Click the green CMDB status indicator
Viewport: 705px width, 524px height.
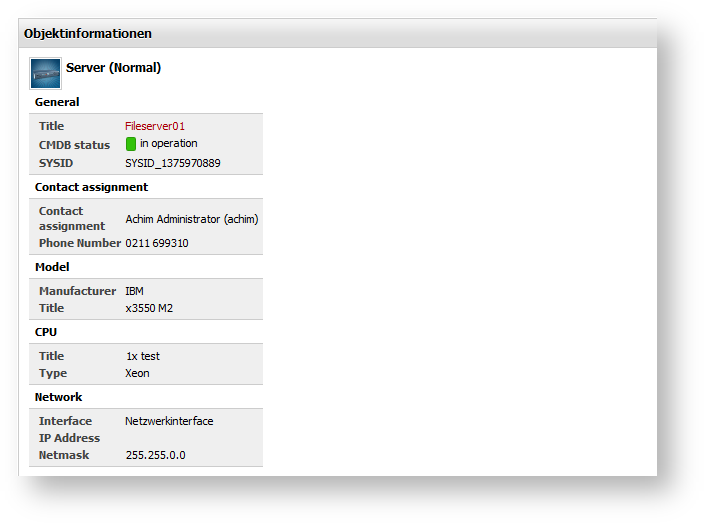pyautogui.click(x=131, y=144)
